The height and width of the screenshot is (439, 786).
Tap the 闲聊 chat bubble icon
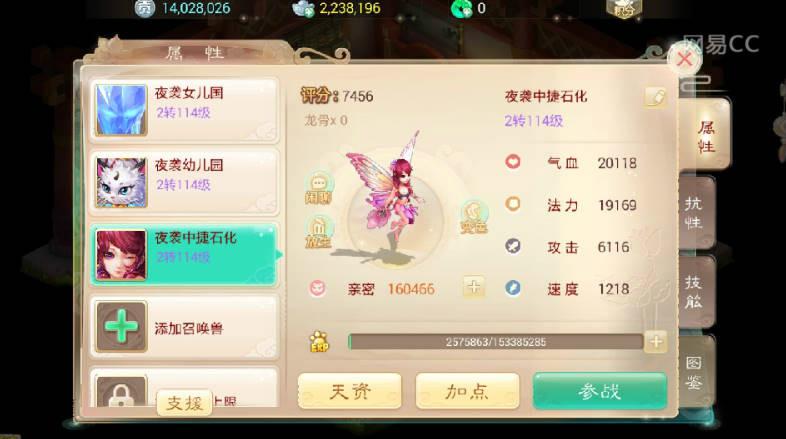pyautogui.click(x=318, y=188)
